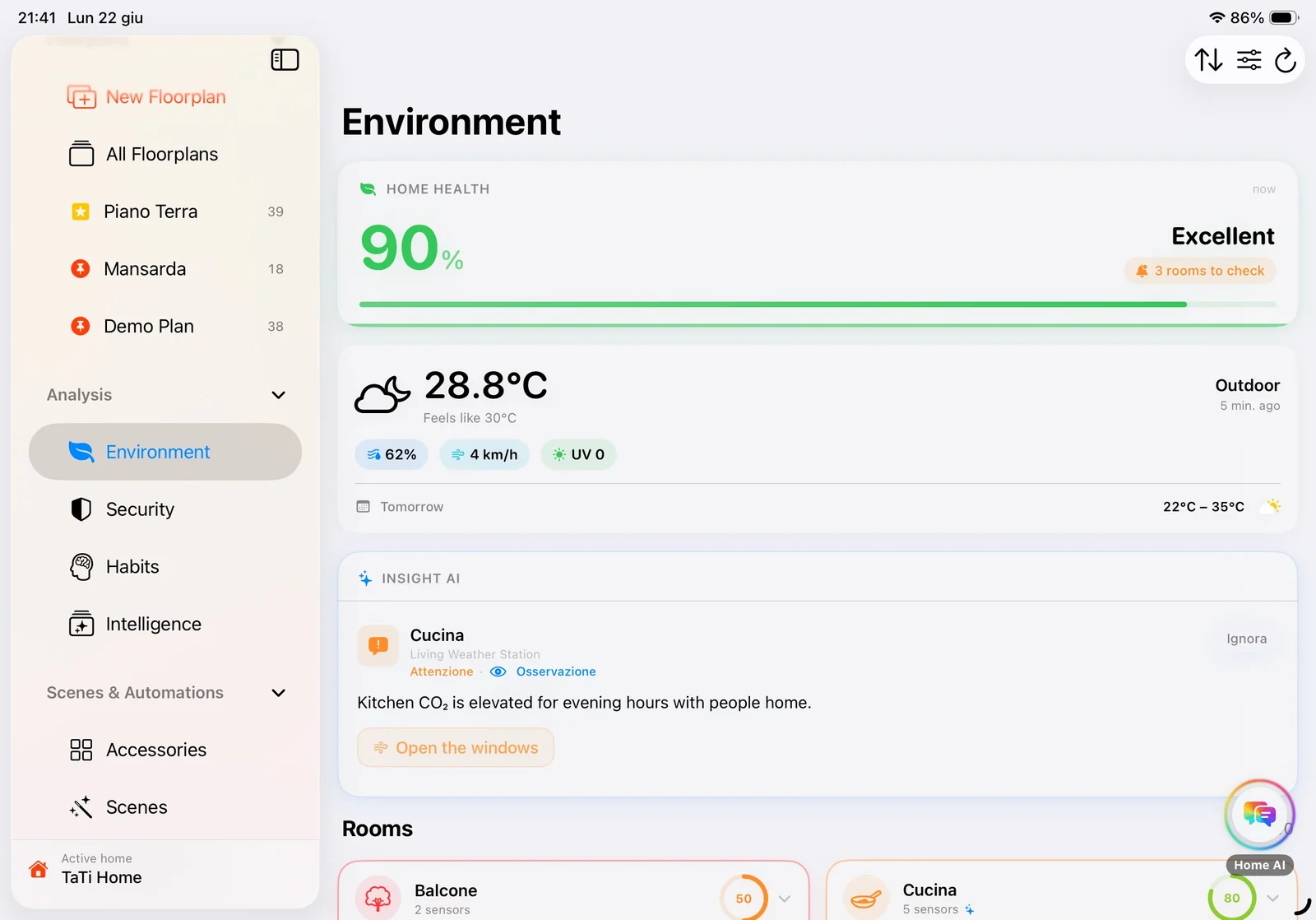
Task: Tap the All Floorplans stack icon
Action: coord(81,154)
